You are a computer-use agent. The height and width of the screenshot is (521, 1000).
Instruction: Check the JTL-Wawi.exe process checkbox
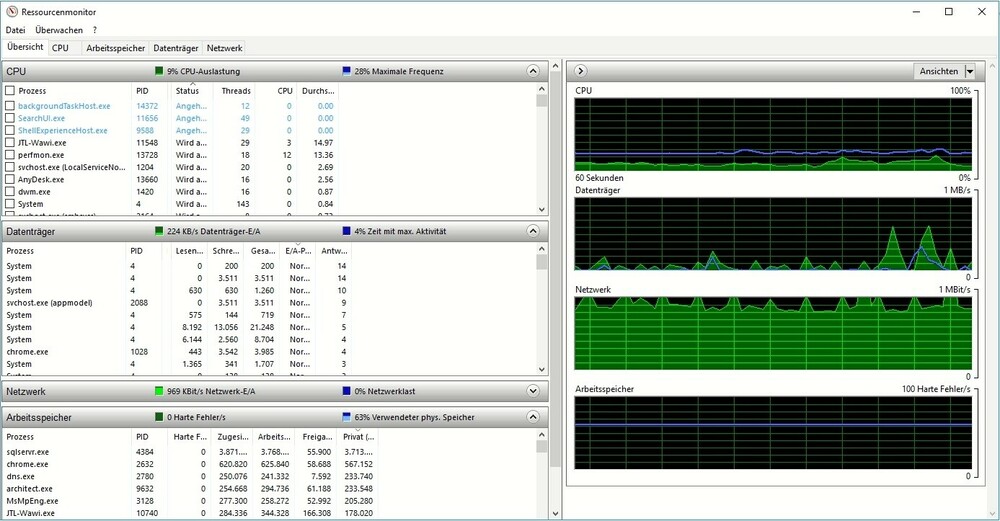click(10, 143)
